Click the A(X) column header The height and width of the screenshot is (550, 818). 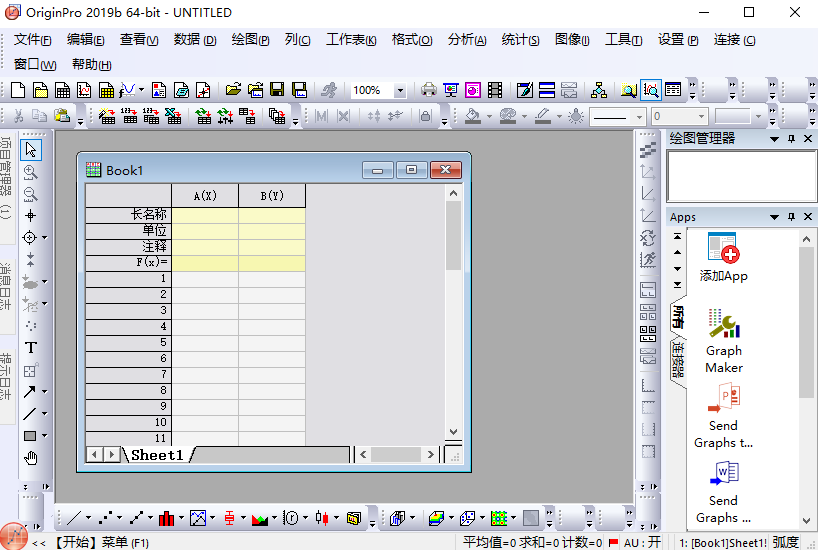[x=205, y=196]
